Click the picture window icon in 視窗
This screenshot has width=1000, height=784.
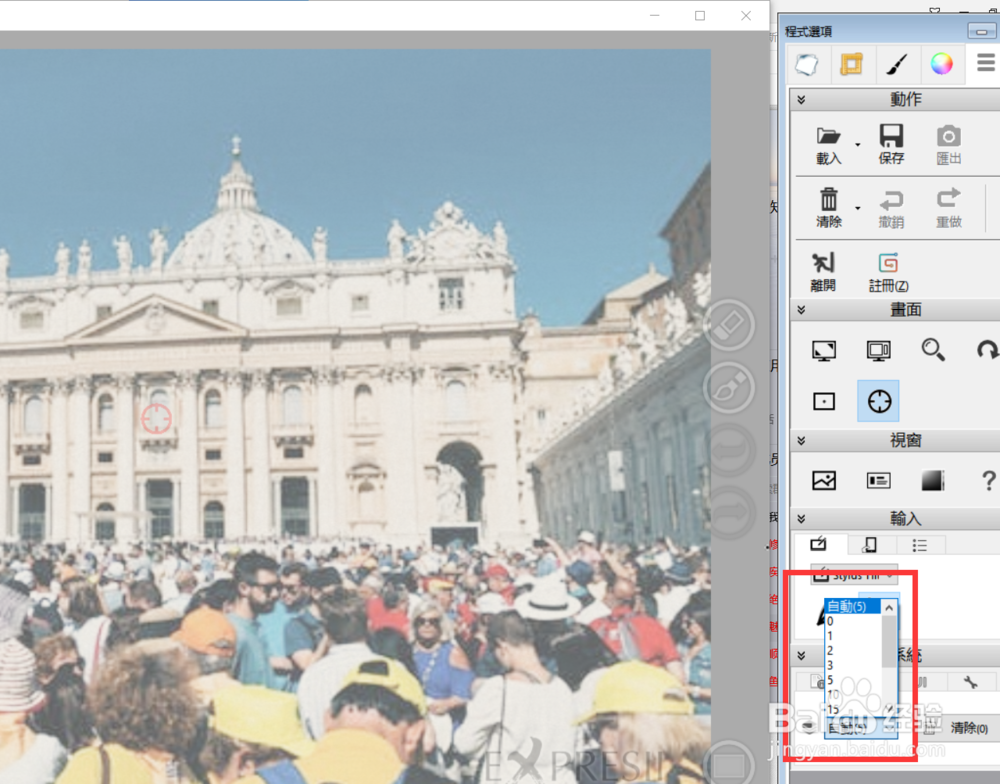click(824, 480)
